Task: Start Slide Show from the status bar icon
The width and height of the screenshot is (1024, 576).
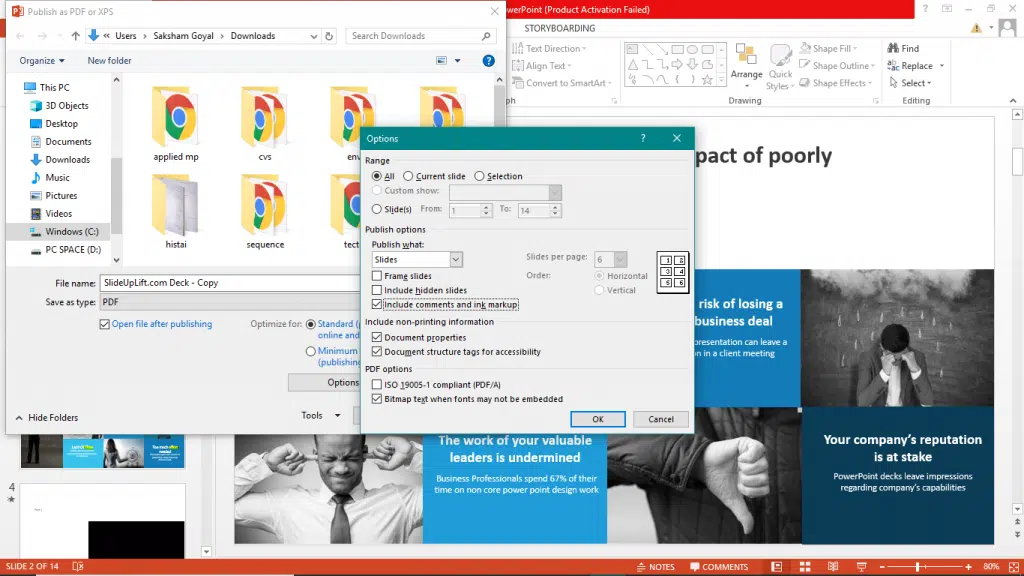Action: click(863, 567)
